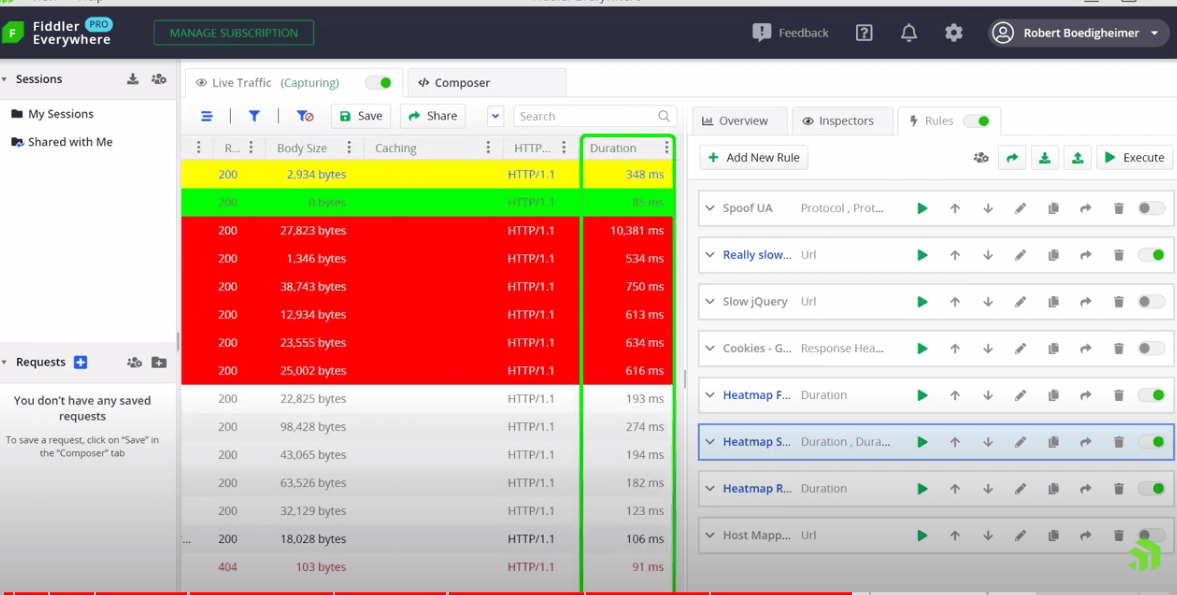Import sessions with download icon
The height and width of the screenshot is (595, 1177).
click(x=133, y=79)
